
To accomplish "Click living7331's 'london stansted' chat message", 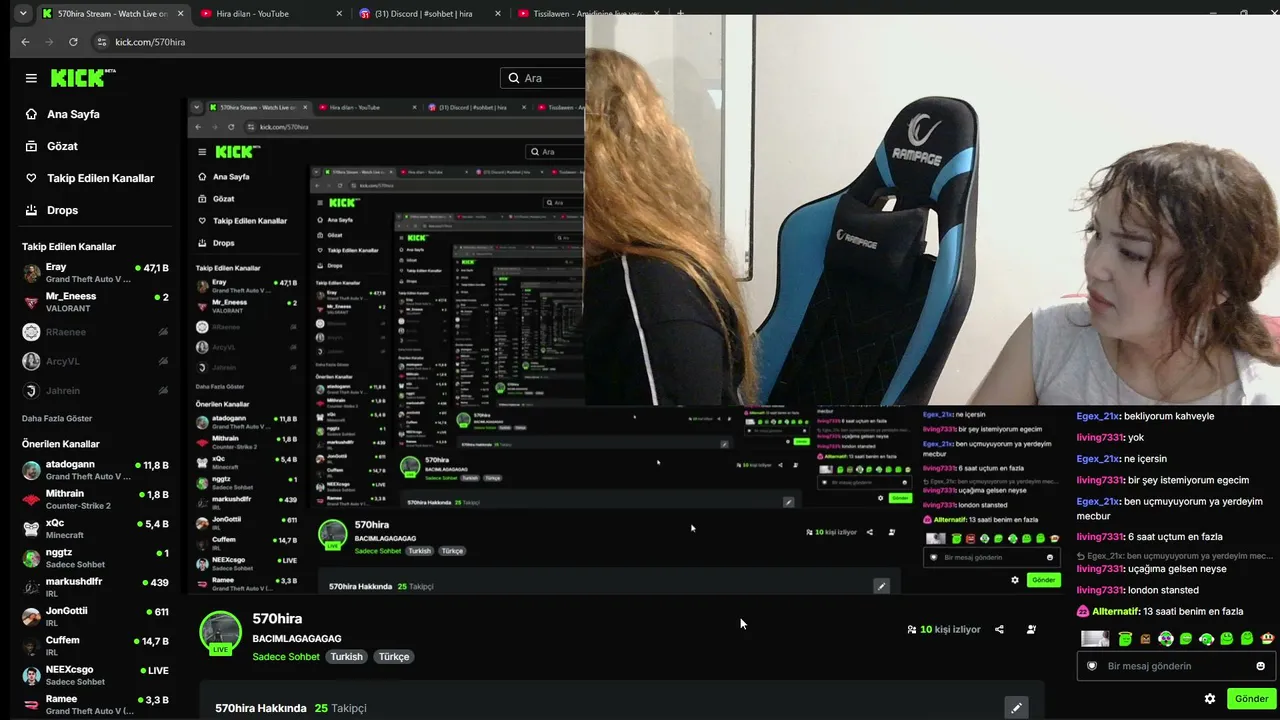I will (1137, 590).
